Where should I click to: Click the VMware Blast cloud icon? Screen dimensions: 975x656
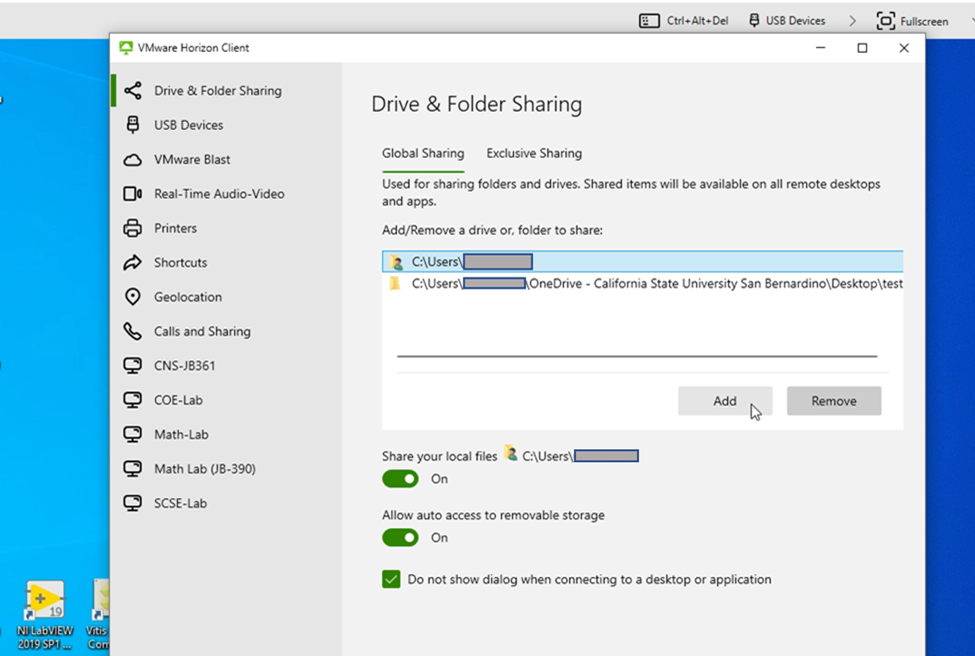[x=132, y=160]
